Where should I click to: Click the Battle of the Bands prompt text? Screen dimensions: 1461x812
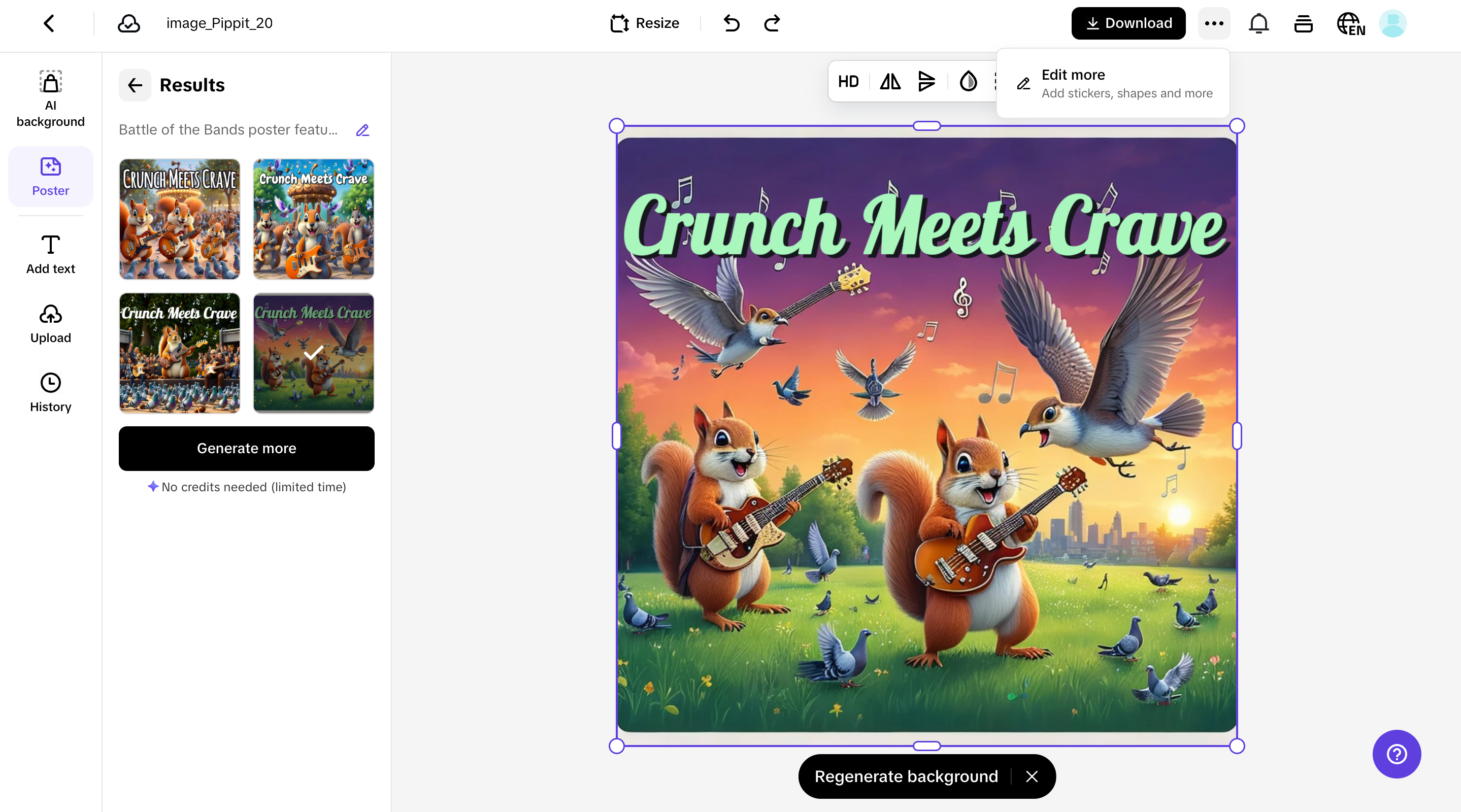pos(228,130)
